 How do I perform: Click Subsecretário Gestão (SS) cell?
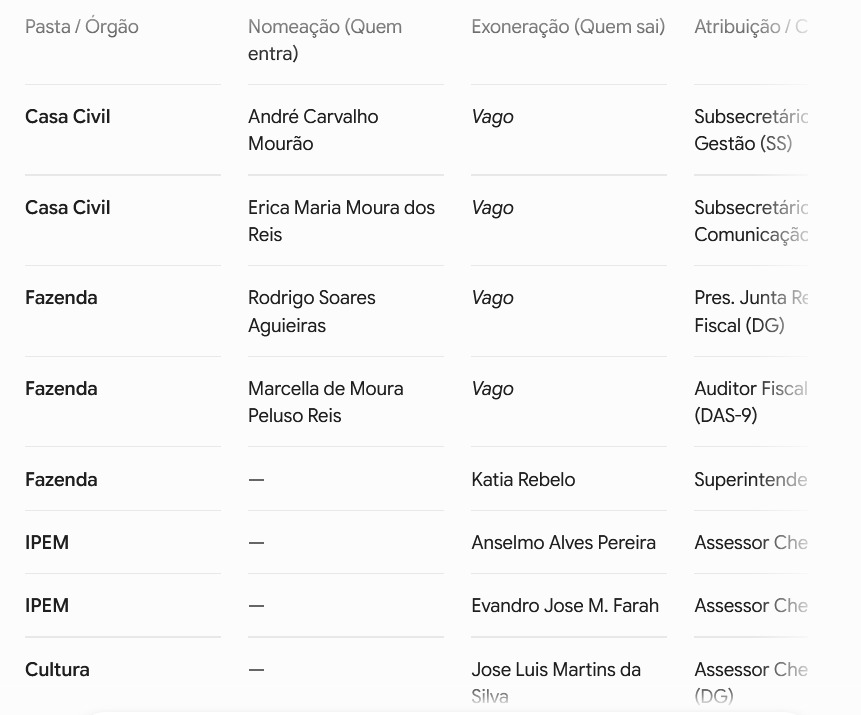click(x=750, y=130)
